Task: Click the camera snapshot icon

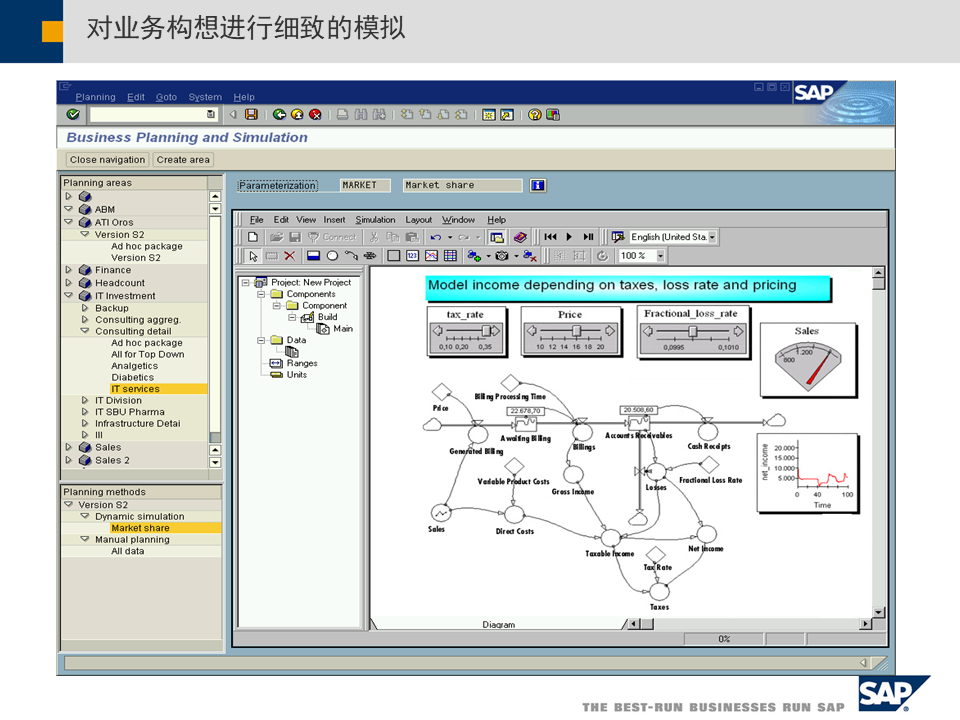Action: click(x=502, y=256)
